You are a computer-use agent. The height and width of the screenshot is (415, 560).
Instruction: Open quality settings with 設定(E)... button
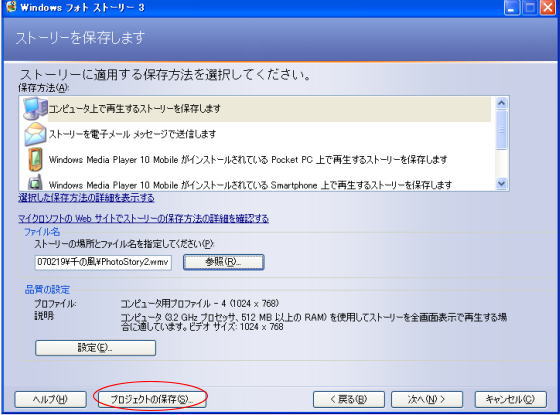click(x=95, y=348)
